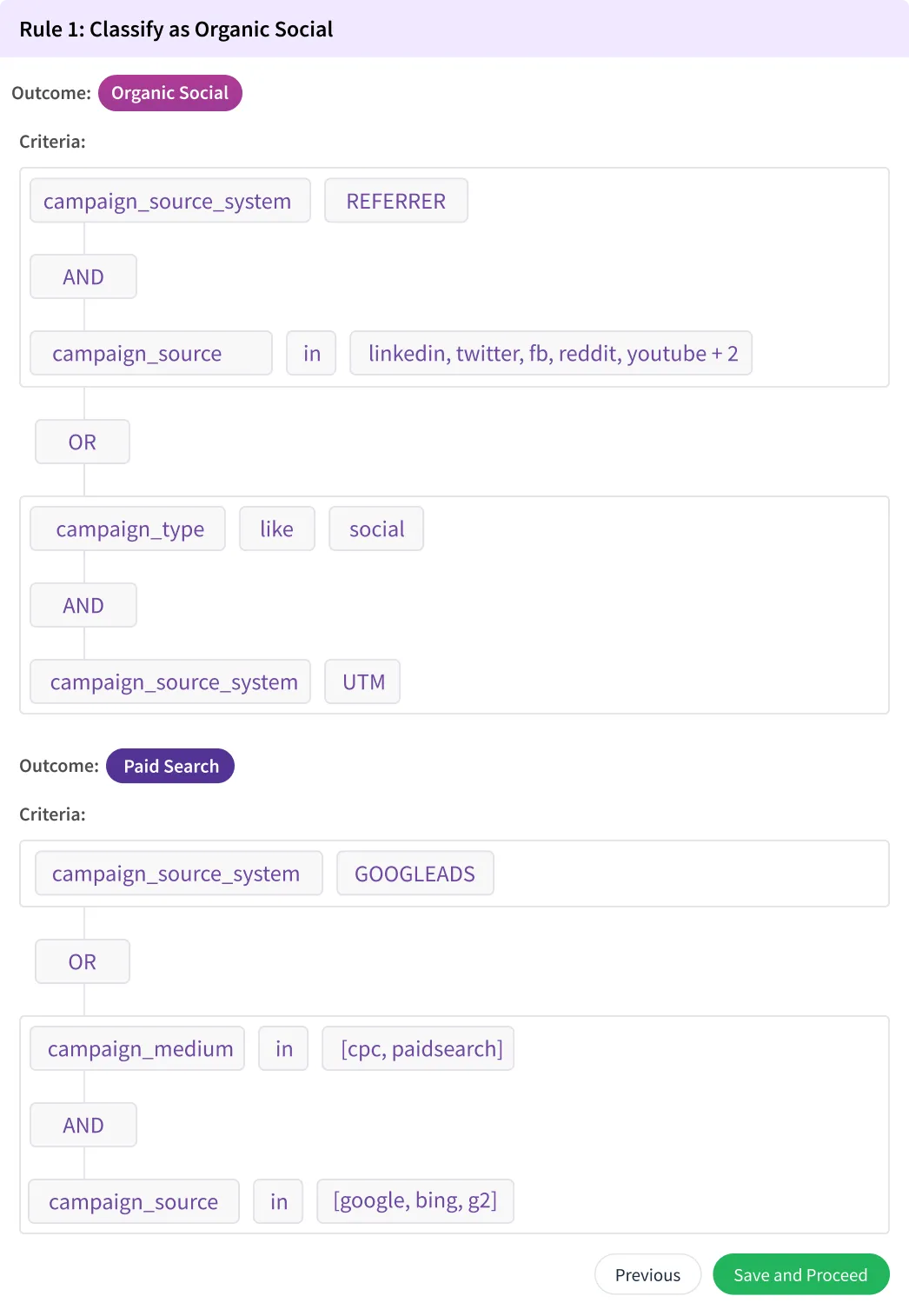The width and height of the screenshot is (909, 1316).
Task: Select the campaign_medium field
Action: (137, 1048)
